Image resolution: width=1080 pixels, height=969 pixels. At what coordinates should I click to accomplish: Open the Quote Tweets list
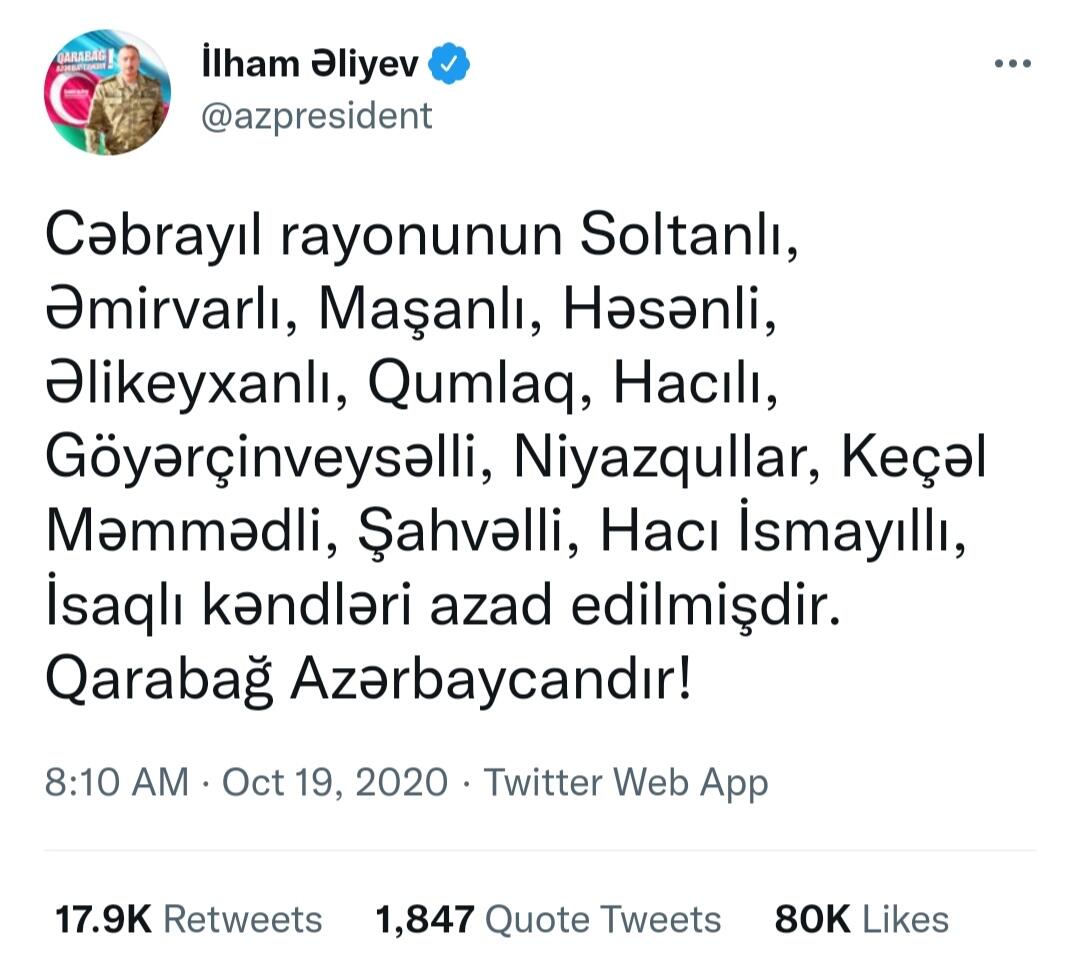[603, 919]
